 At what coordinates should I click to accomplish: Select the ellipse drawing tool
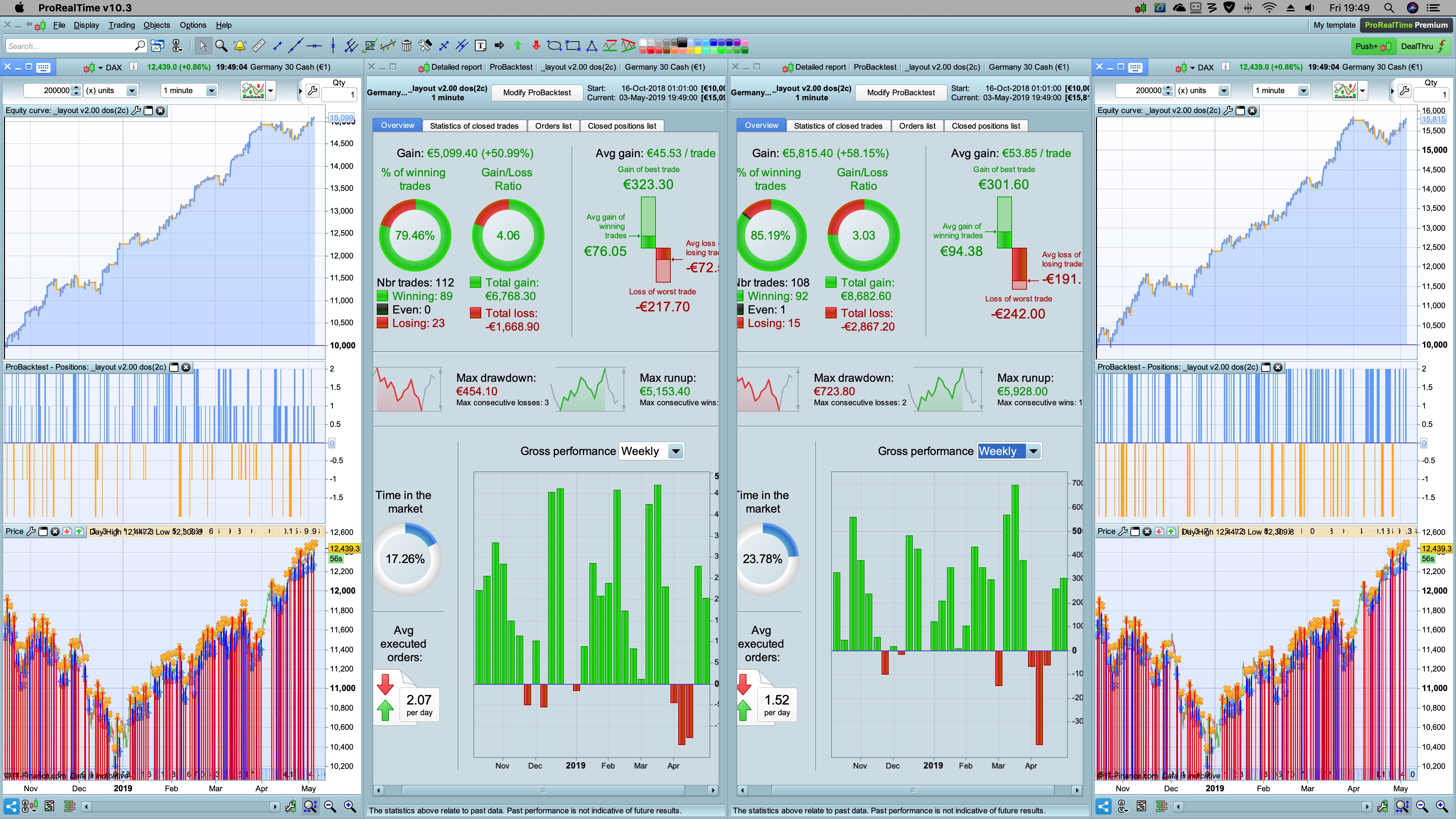click(555, 46)
